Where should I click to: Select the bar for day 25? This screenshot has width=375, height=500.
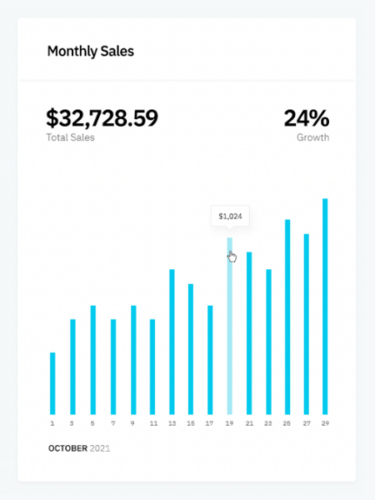point(287,317)
